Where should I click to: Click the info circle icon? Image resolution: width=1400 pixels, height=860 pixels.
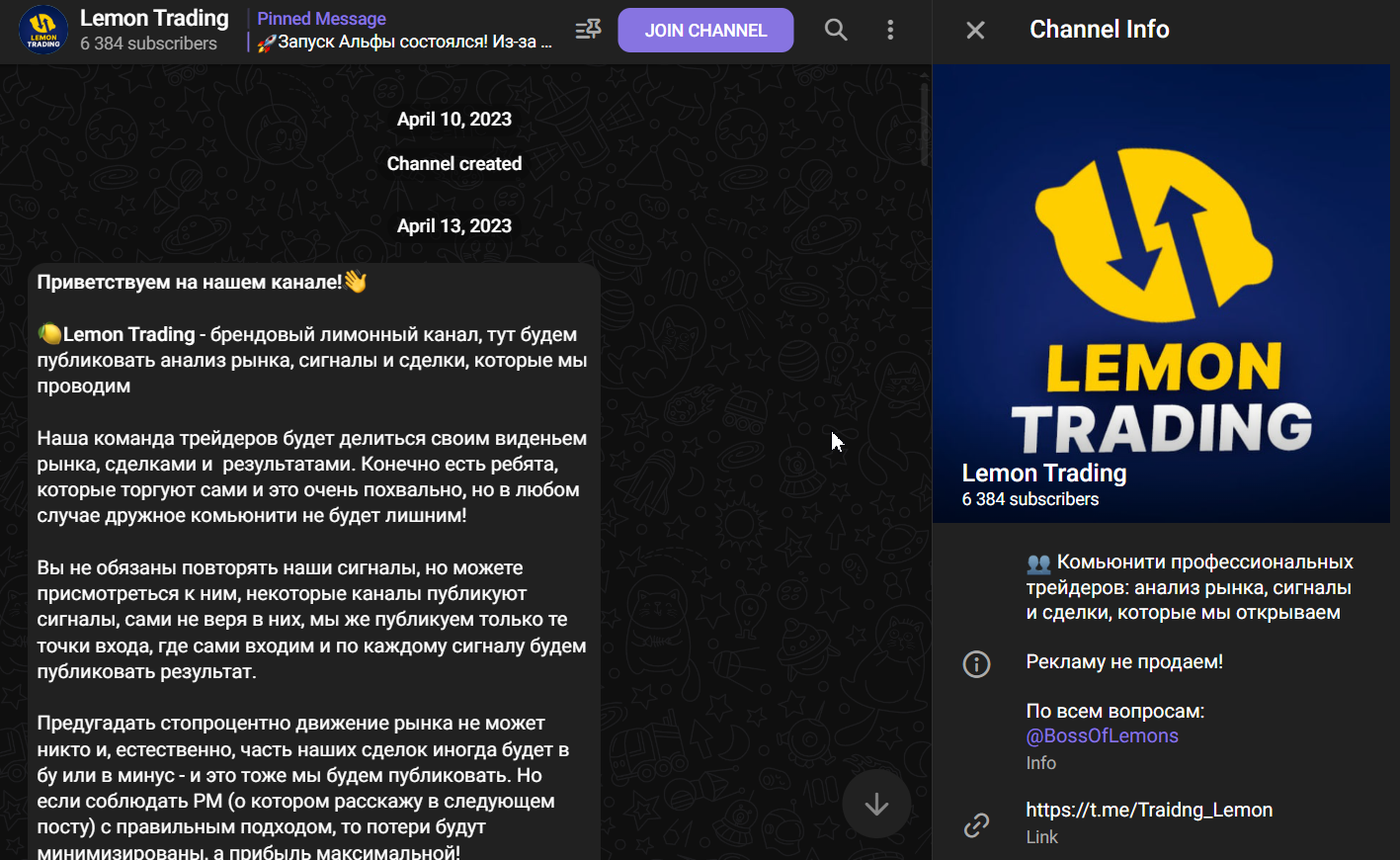point(976,664)
